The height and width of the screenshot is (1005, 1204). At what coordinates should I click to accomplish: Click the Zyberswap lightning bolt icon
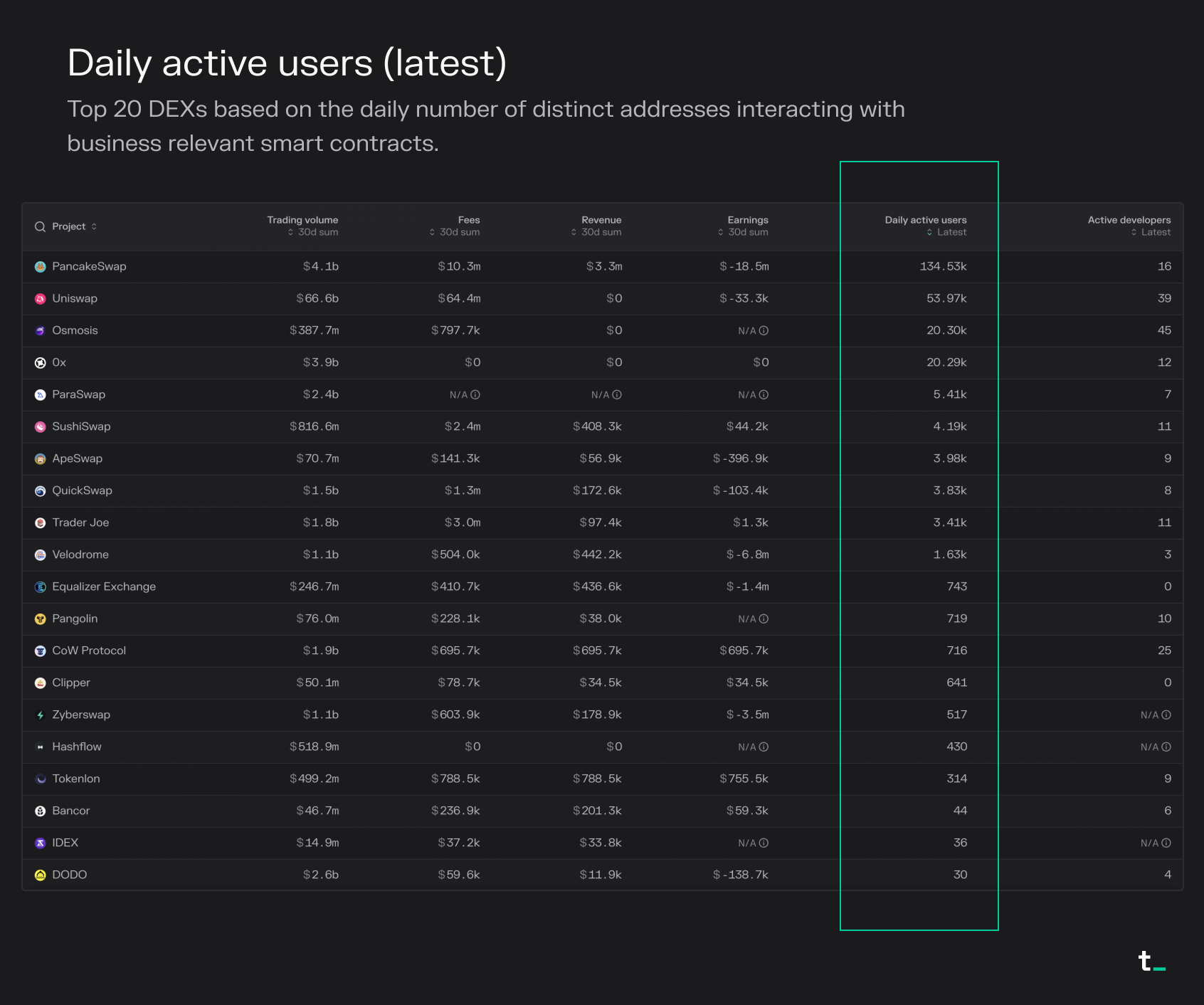point(41,715)
